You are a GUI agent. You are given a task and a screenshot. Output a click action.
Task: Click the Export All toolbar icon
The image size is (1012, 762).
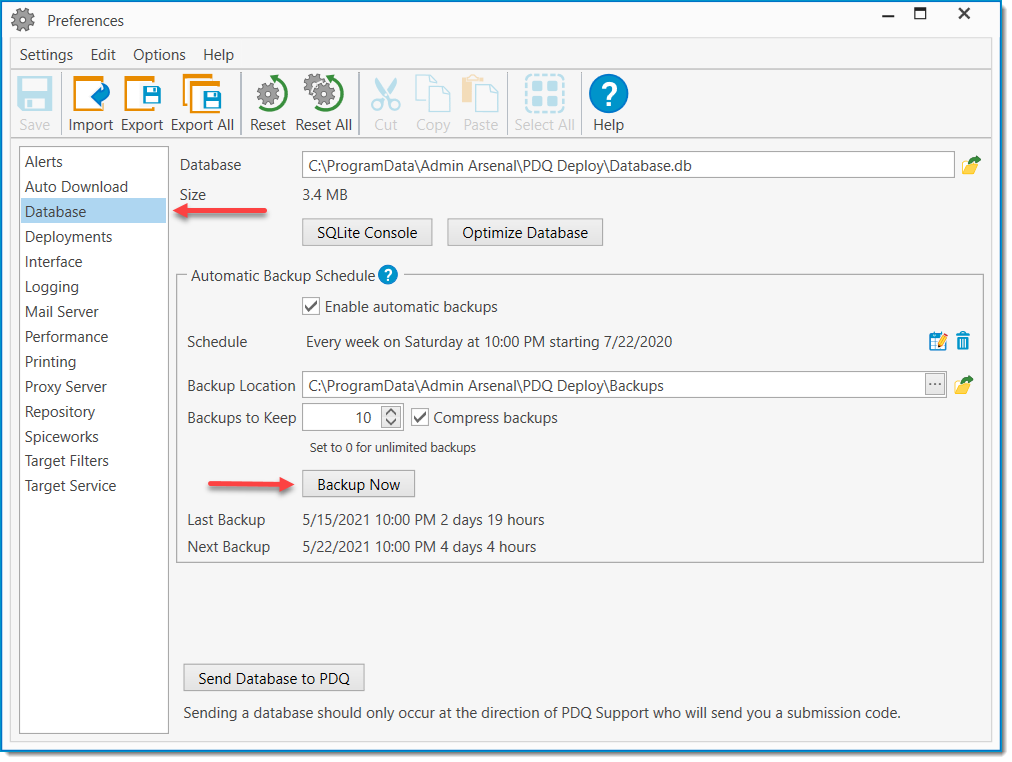[202, 94]
